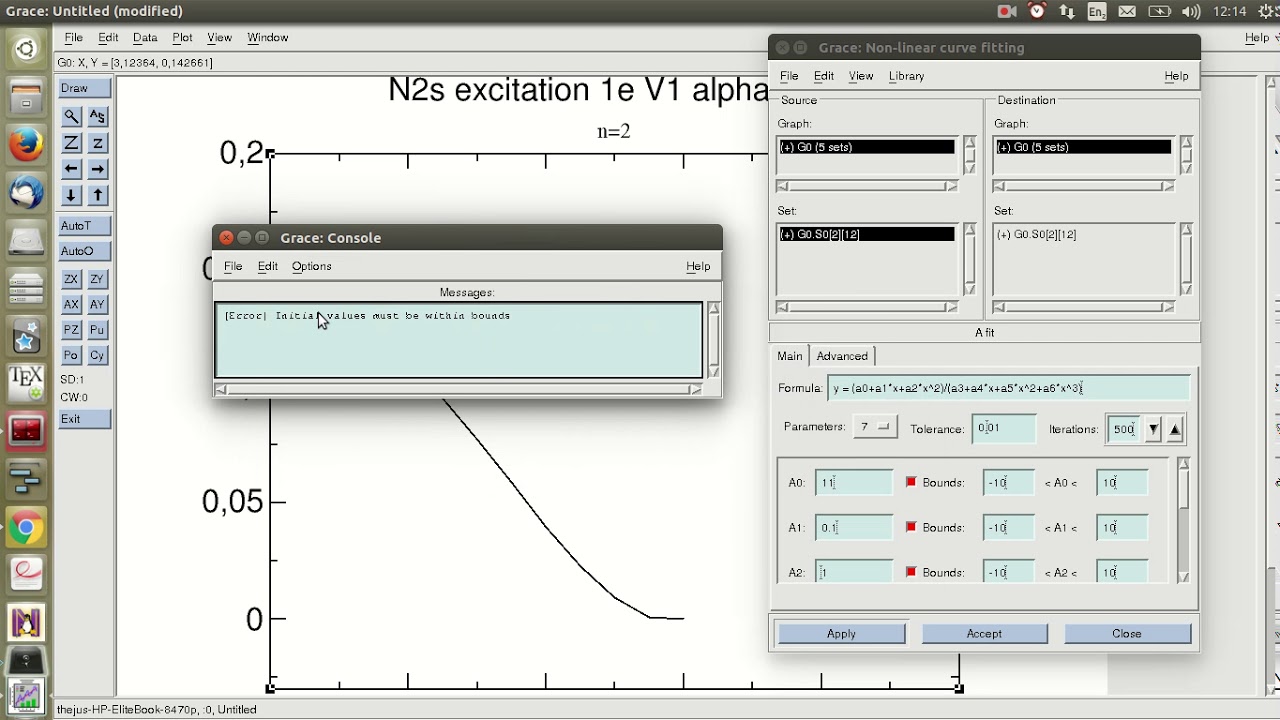Open Thunderbird from the dock
Viewport: 1280px width, 720px height.
tap(26, 192)
